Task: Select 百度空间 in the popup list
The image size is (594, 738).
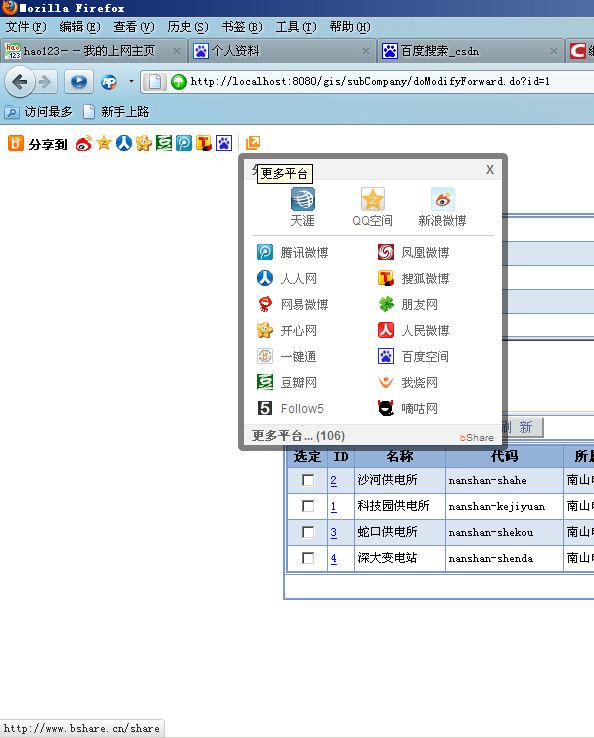Action: pos(414,356)
